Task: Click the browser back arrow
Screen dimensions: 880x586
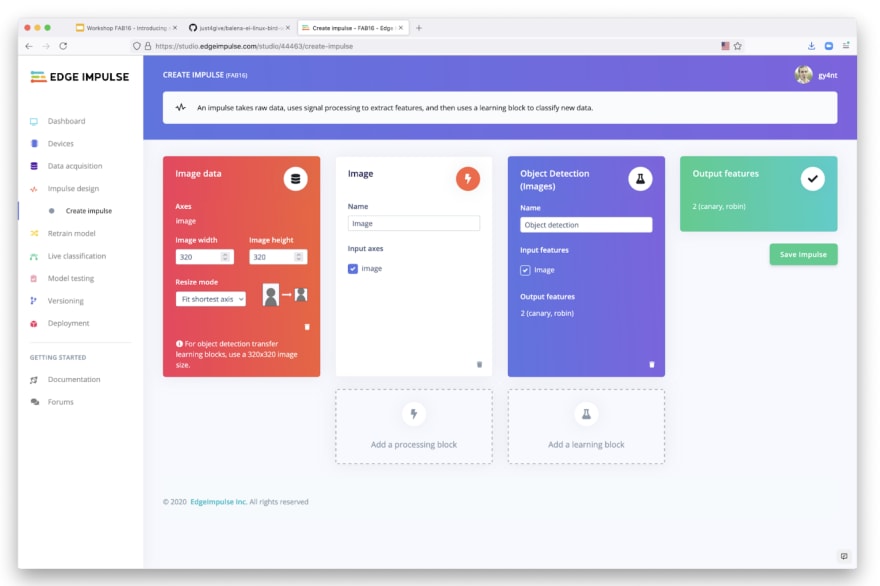Action: 29,46
